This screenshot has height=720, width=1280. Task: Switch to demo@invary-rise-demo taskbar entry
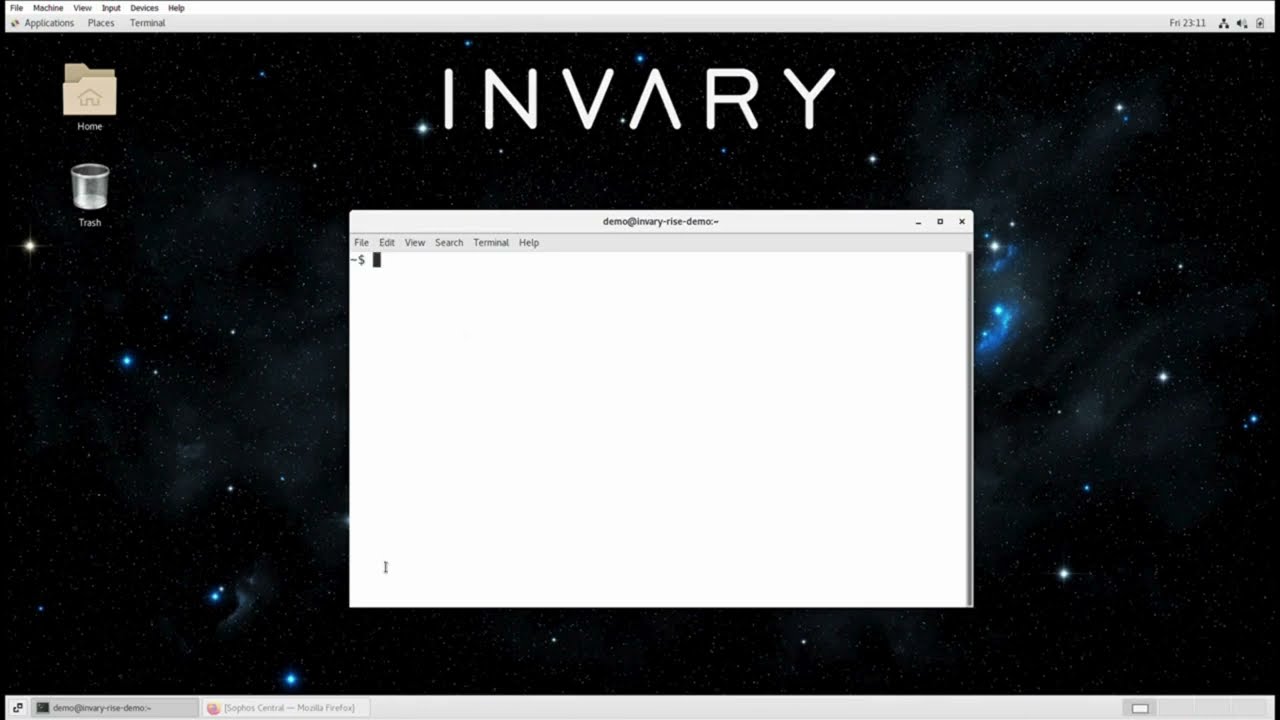point(115,708)
